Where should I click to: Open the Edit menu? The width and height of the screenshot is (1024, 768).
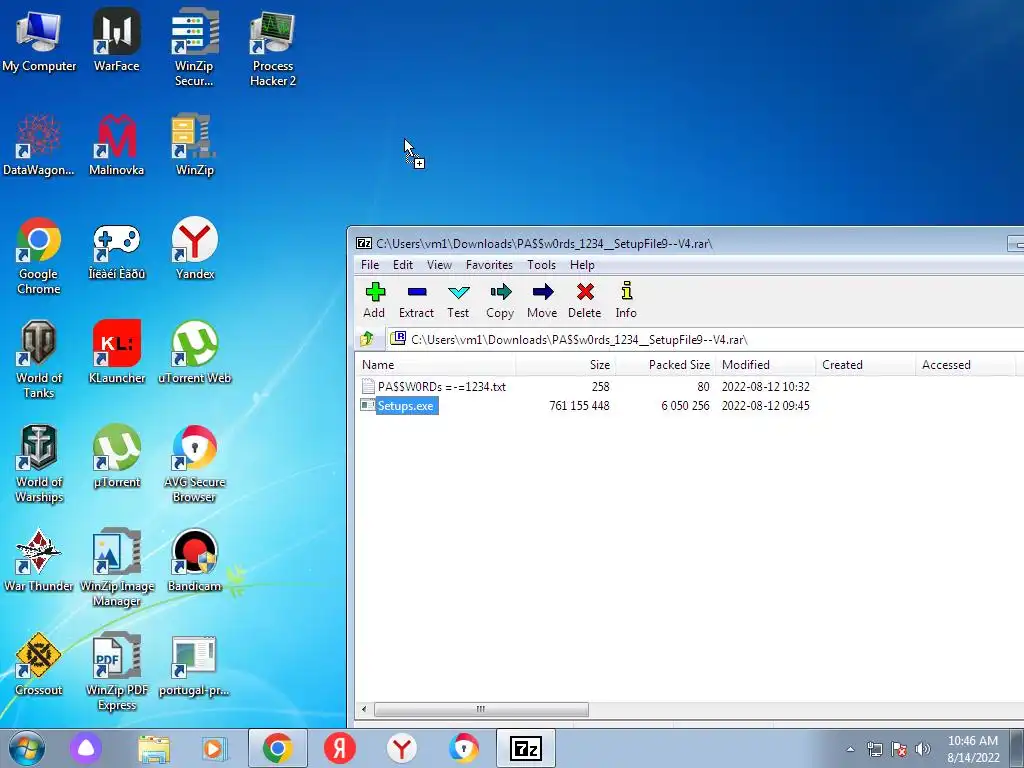click(402, 264)
